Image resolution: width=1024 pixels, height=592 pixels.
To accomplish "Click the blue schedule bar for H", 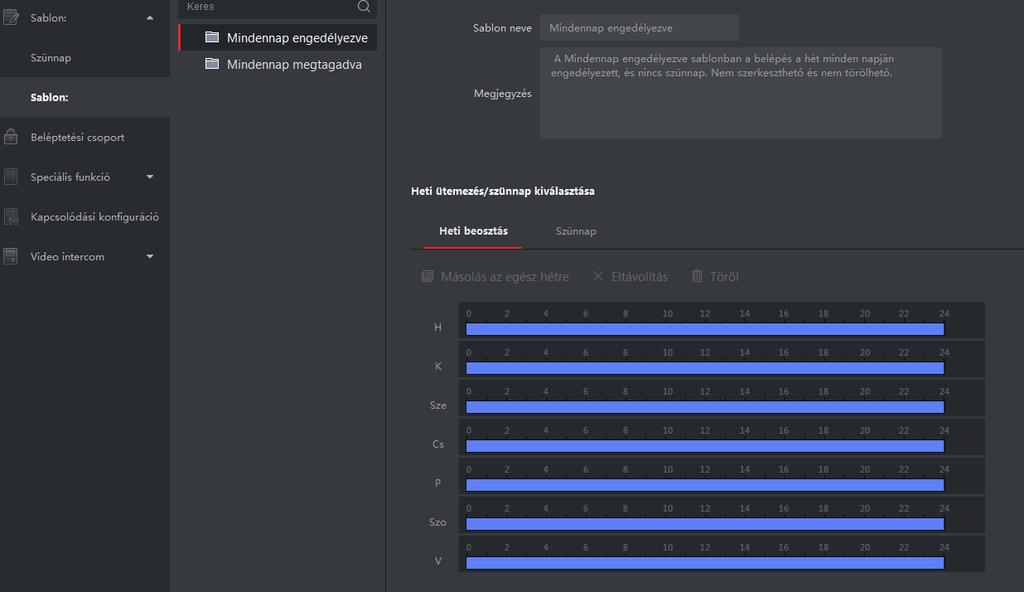I will coord(705,329).
